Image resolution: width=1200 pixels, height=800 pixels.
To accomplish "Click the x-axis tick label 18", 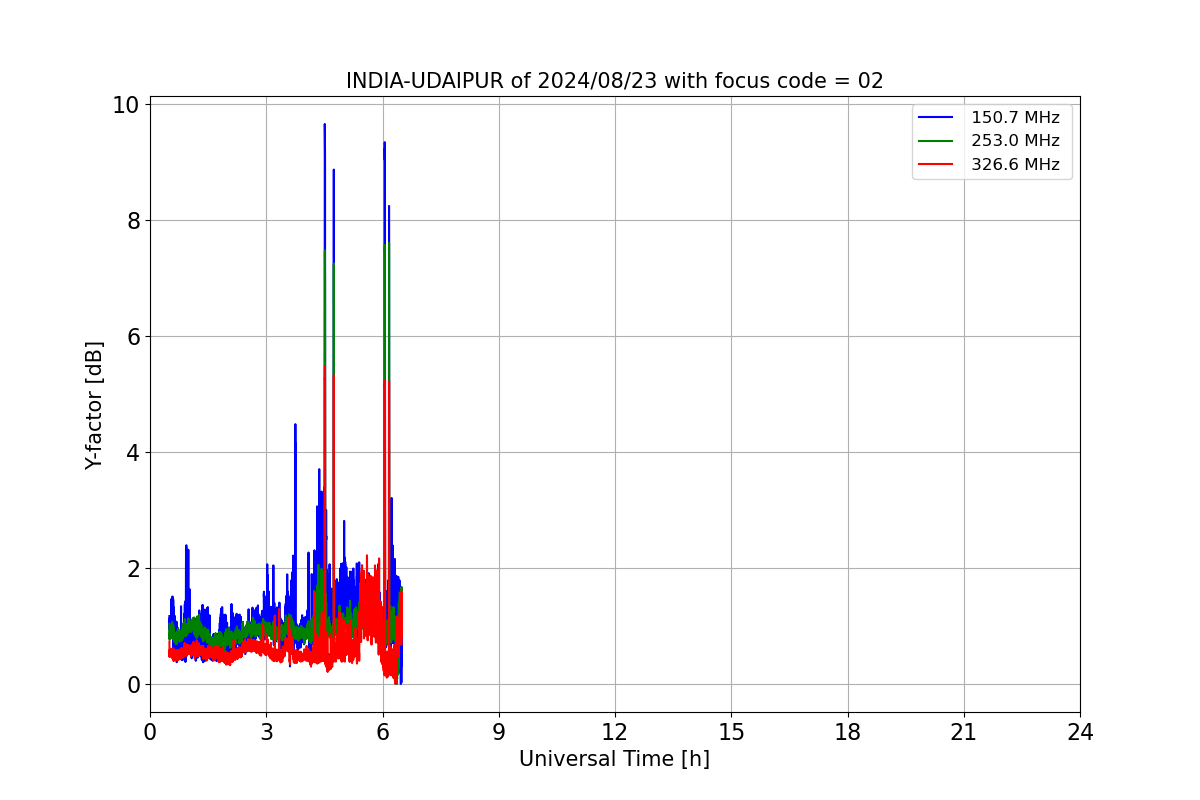I will 848,732.
